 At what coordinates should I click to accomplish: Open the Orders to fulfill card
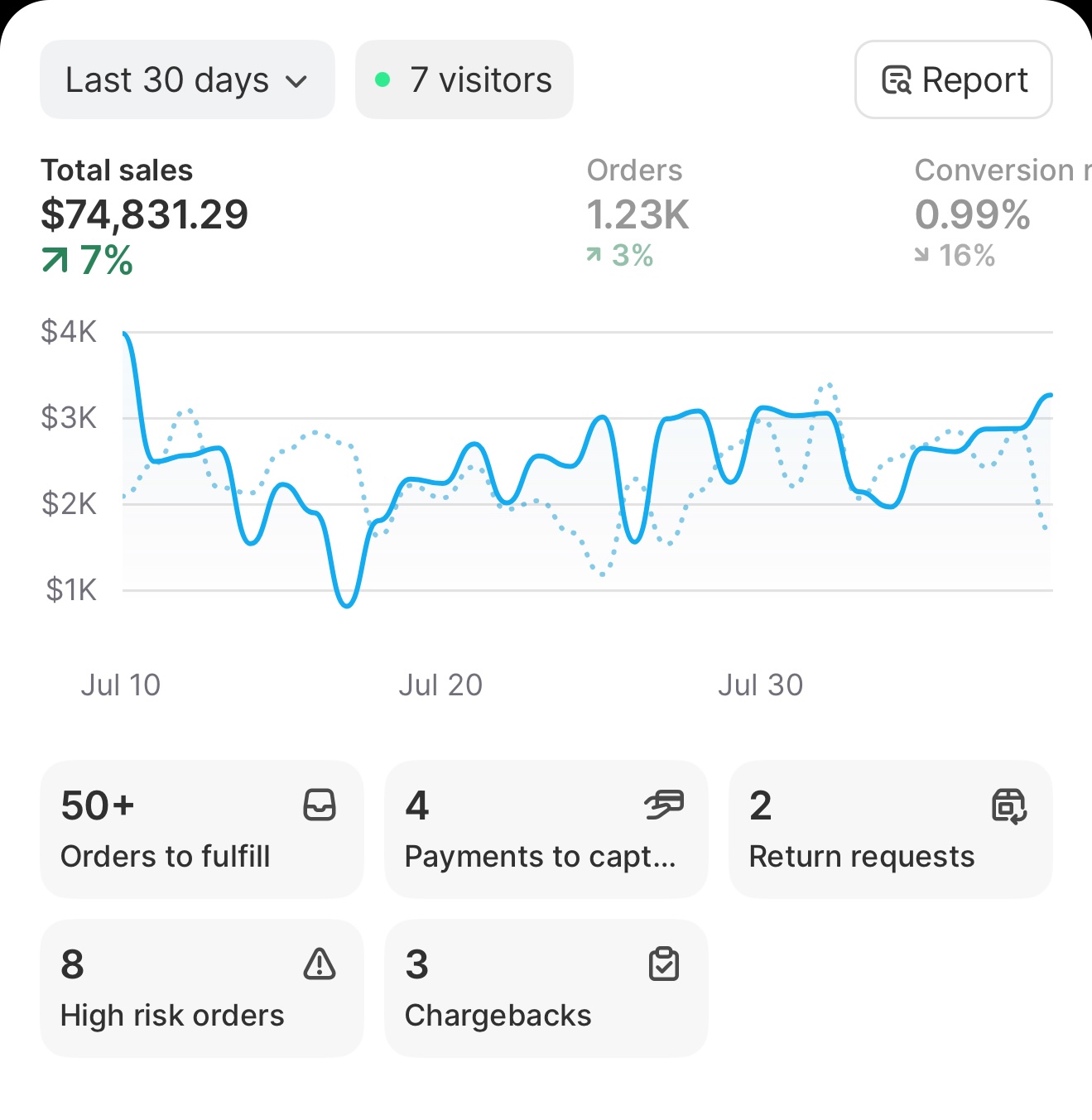[x=201, y=829]
